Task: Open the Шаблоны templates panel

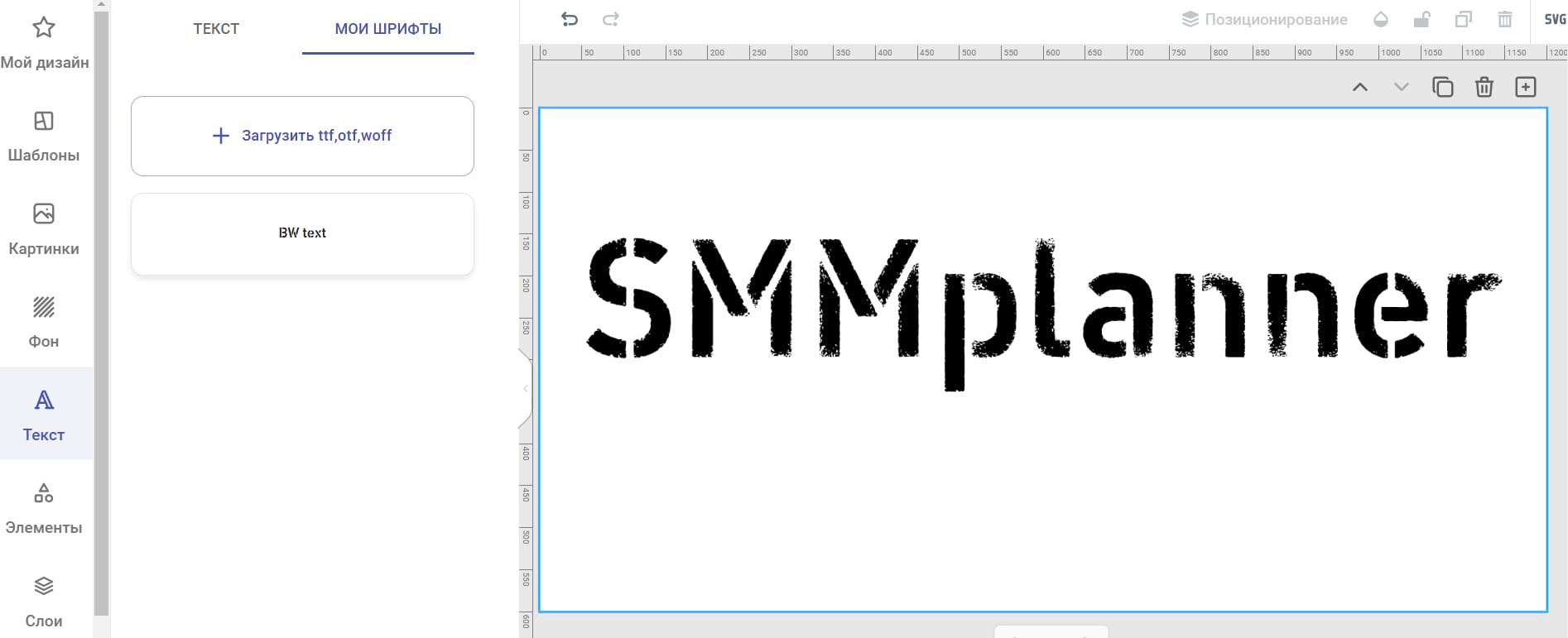Action: tap(44, 137)
